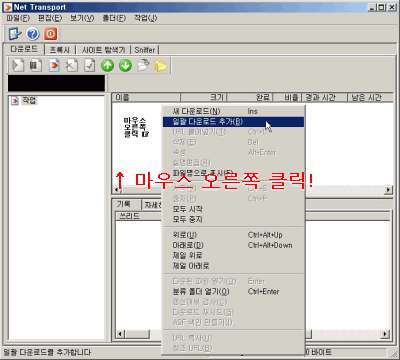Choose 모두 중지 in context menu

click(x=233, y=220)
